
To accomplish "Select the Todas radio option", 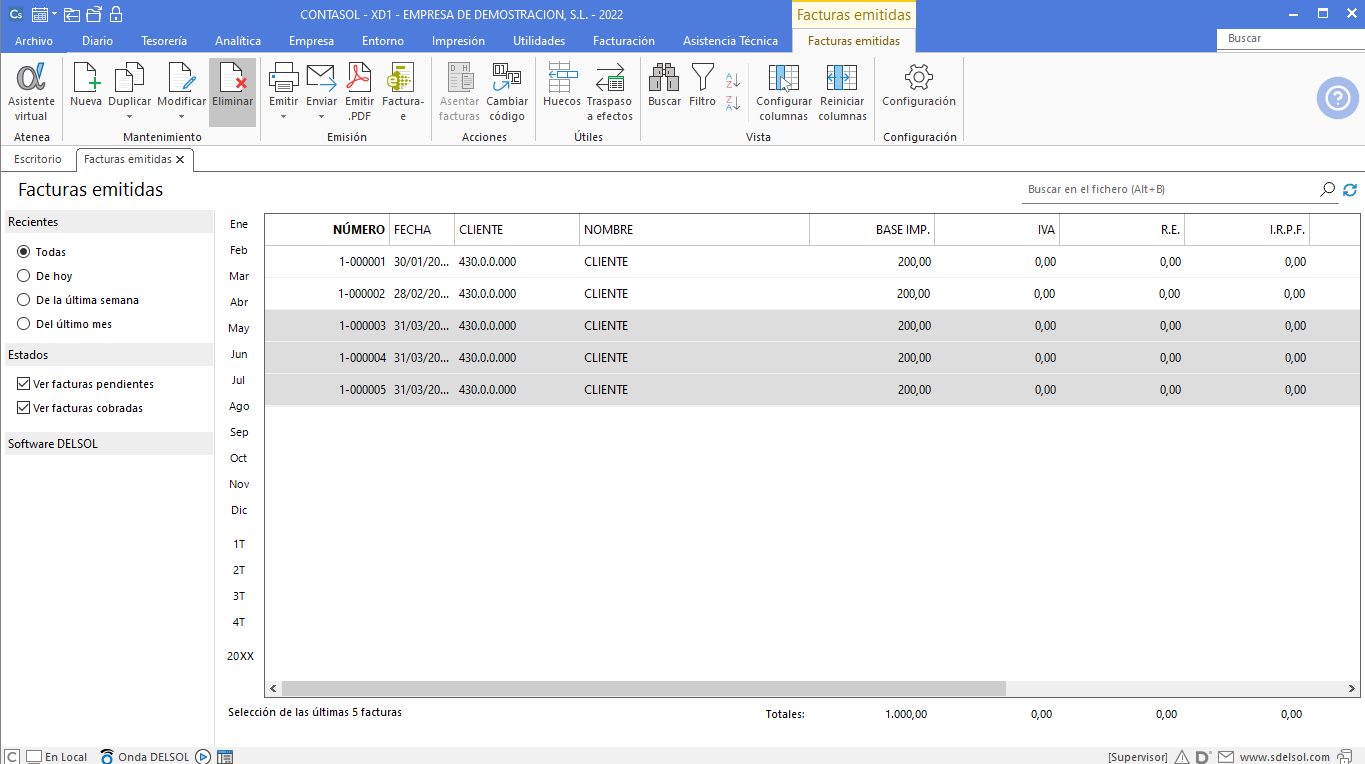I will pos(24,252).
